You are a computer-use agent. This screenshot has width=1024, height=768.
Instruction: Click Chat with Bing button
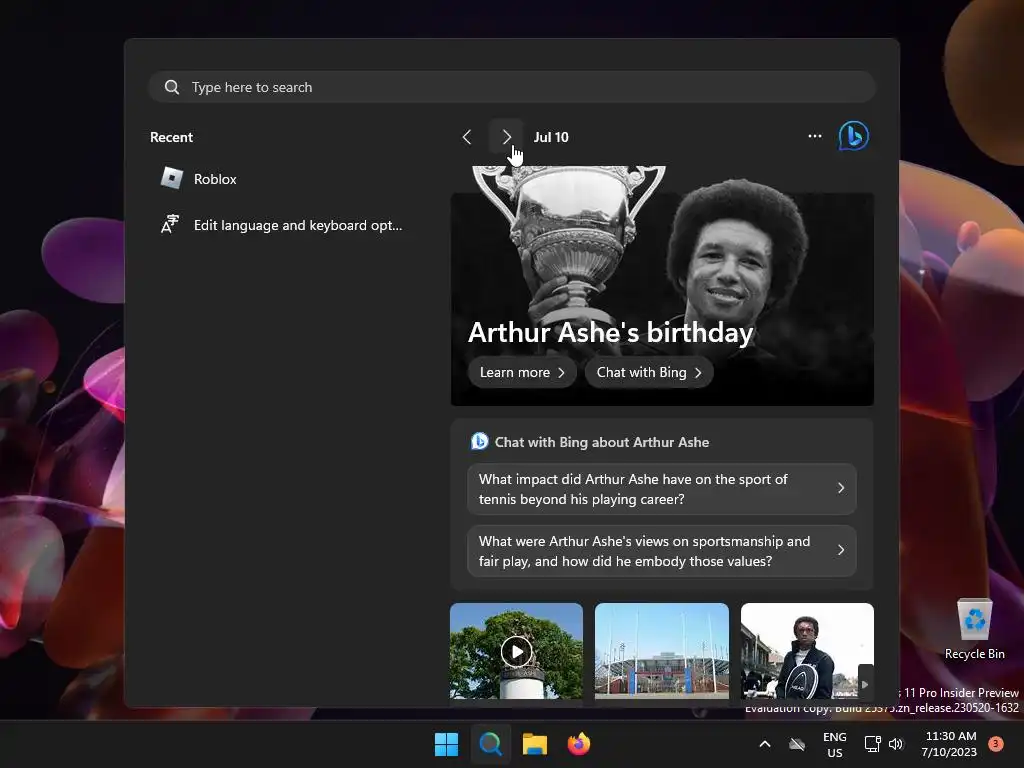coord(648,372)
